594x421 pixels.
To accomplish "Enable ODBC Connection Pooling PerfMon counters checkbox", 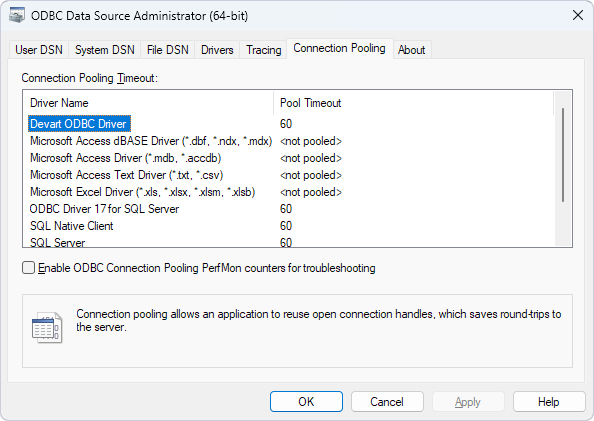I will (28, 268).
